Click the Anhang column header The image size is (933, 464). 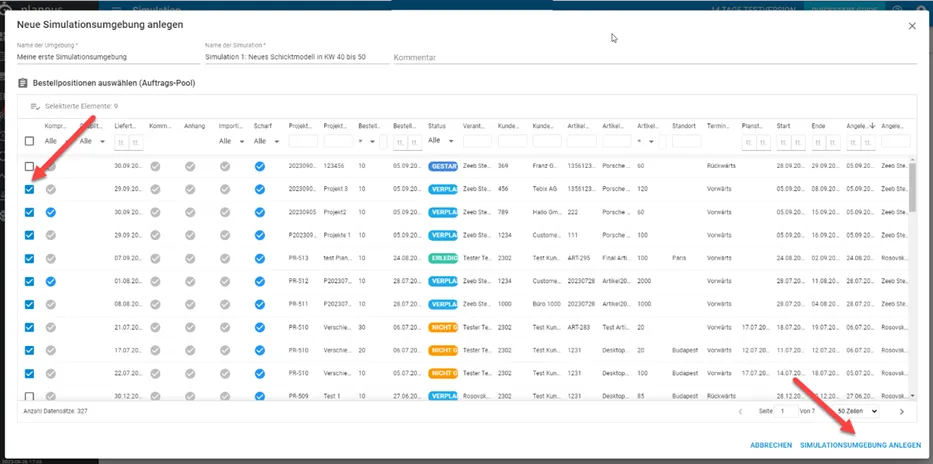coord(195,126)
